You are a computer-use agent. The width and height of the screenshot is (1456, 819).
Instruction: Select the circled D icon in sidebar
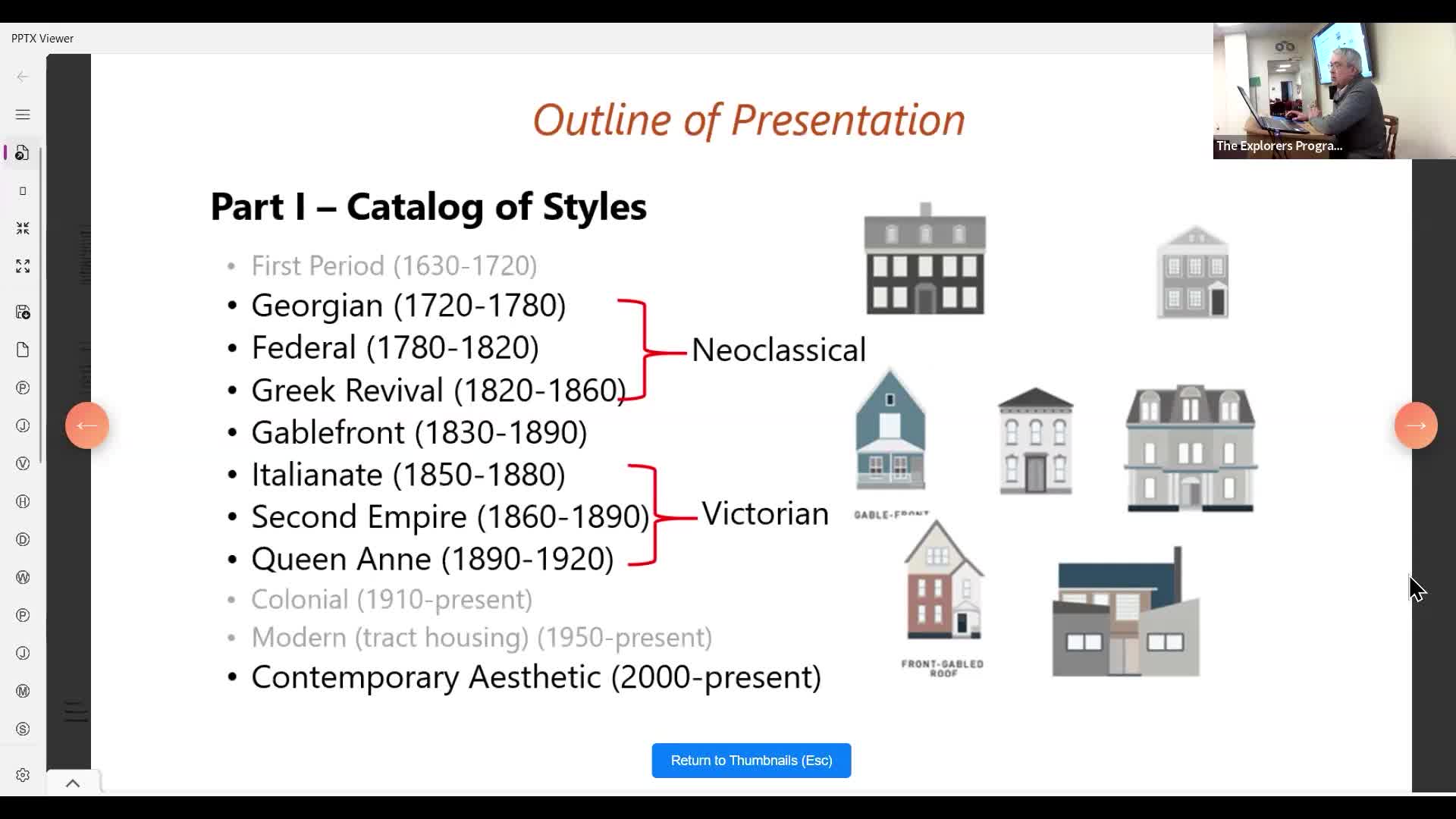23,539
